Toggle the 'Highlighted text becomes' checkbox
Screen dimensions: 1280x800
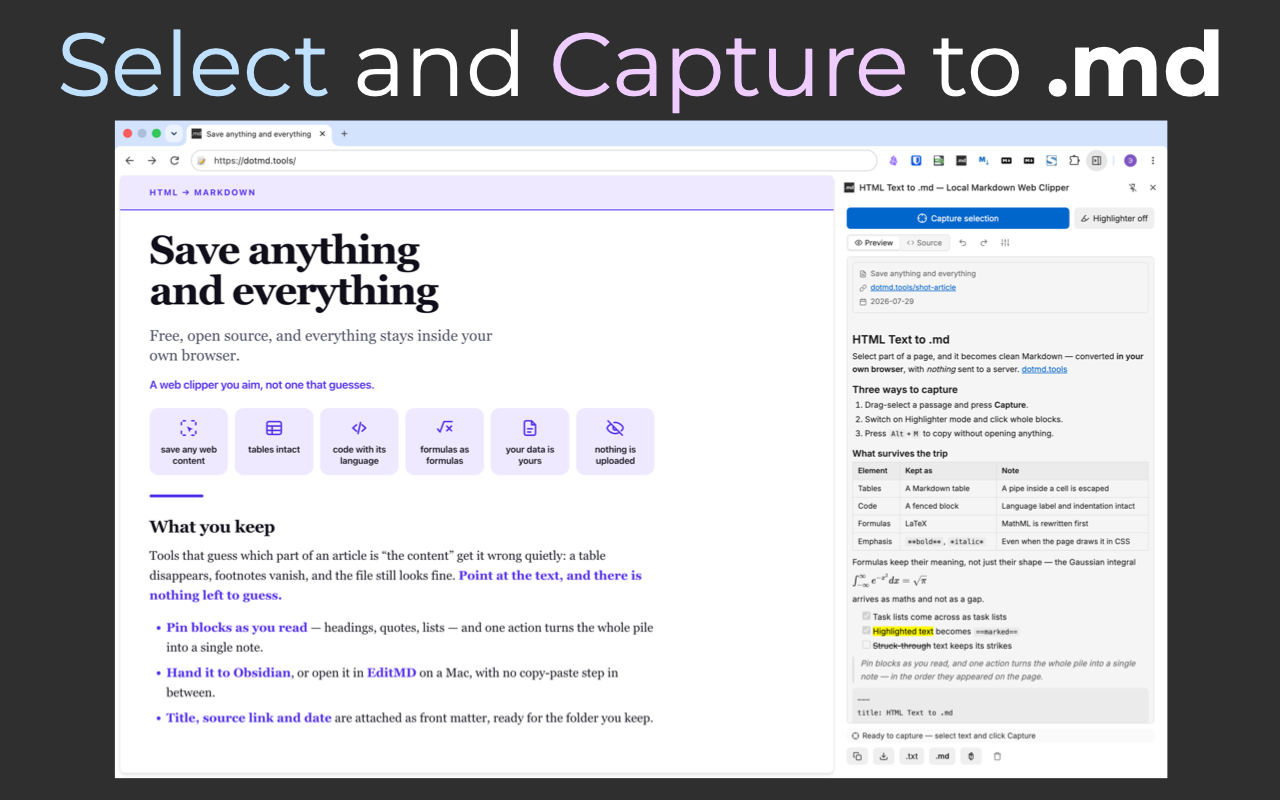coord(866,631)
